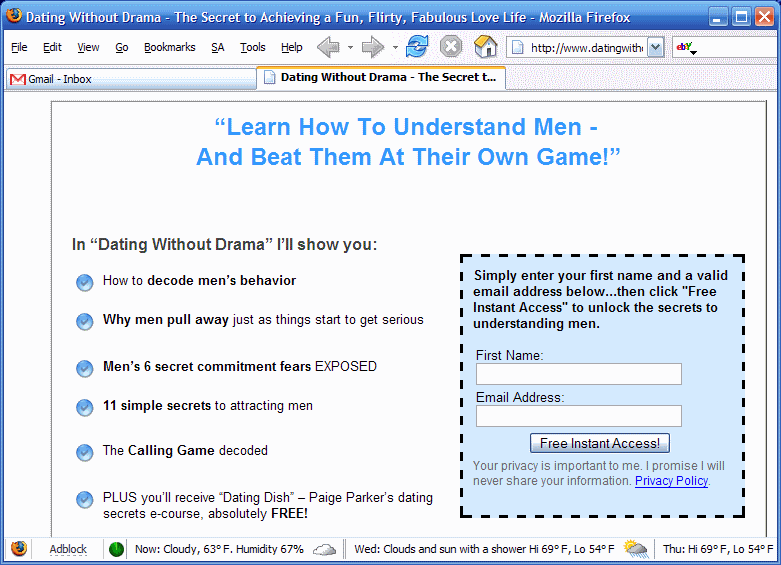The width and height of the screenshot is (781, 565).
Task: Open the Tools menu
Action: click(253, 47)
